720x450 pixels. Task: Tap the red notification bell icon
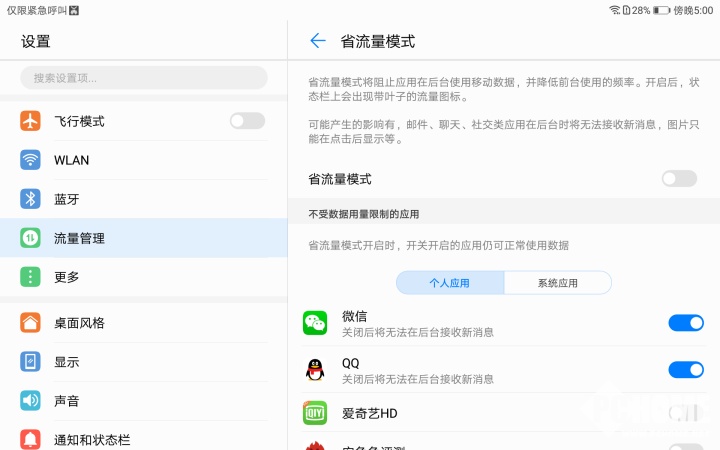30,439
